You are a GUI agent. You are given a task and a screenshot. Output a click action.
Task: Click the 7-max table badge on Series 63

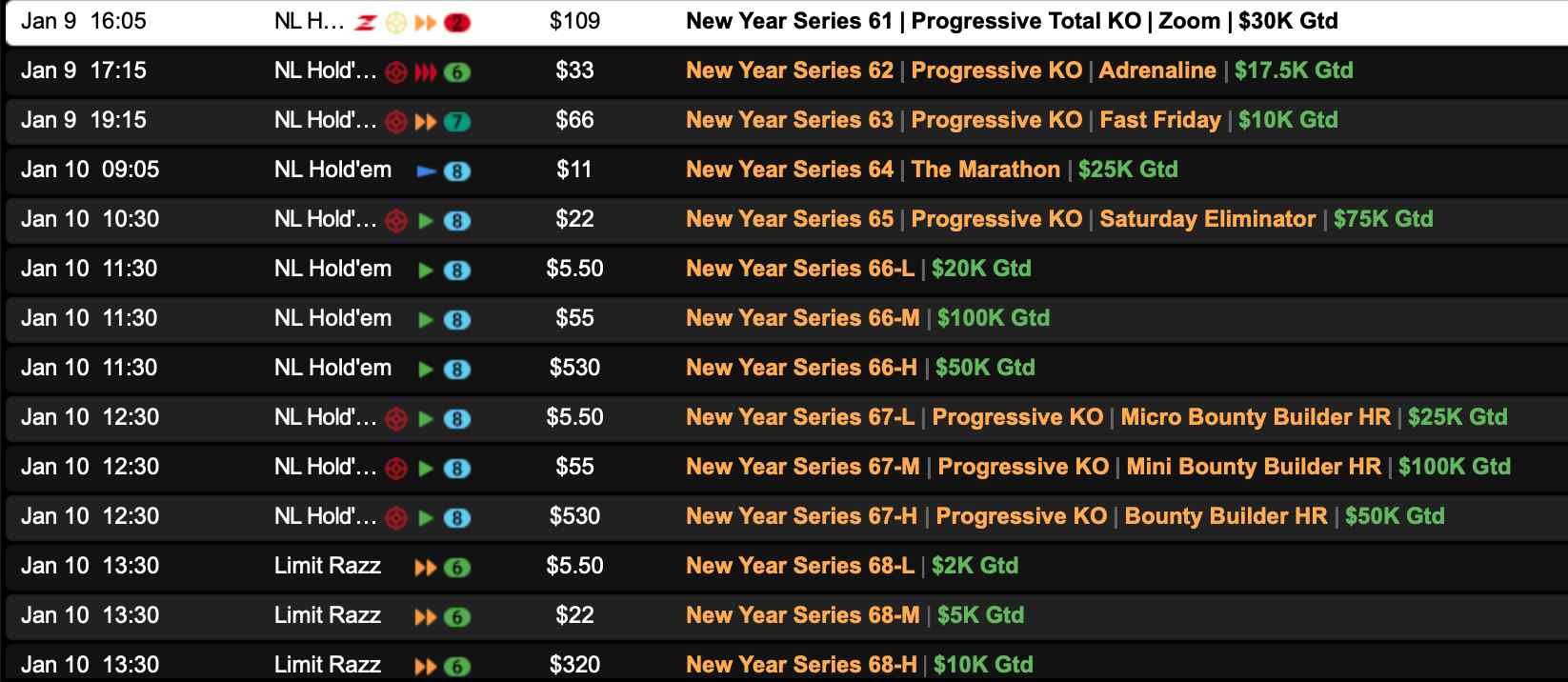click(457, 122)
